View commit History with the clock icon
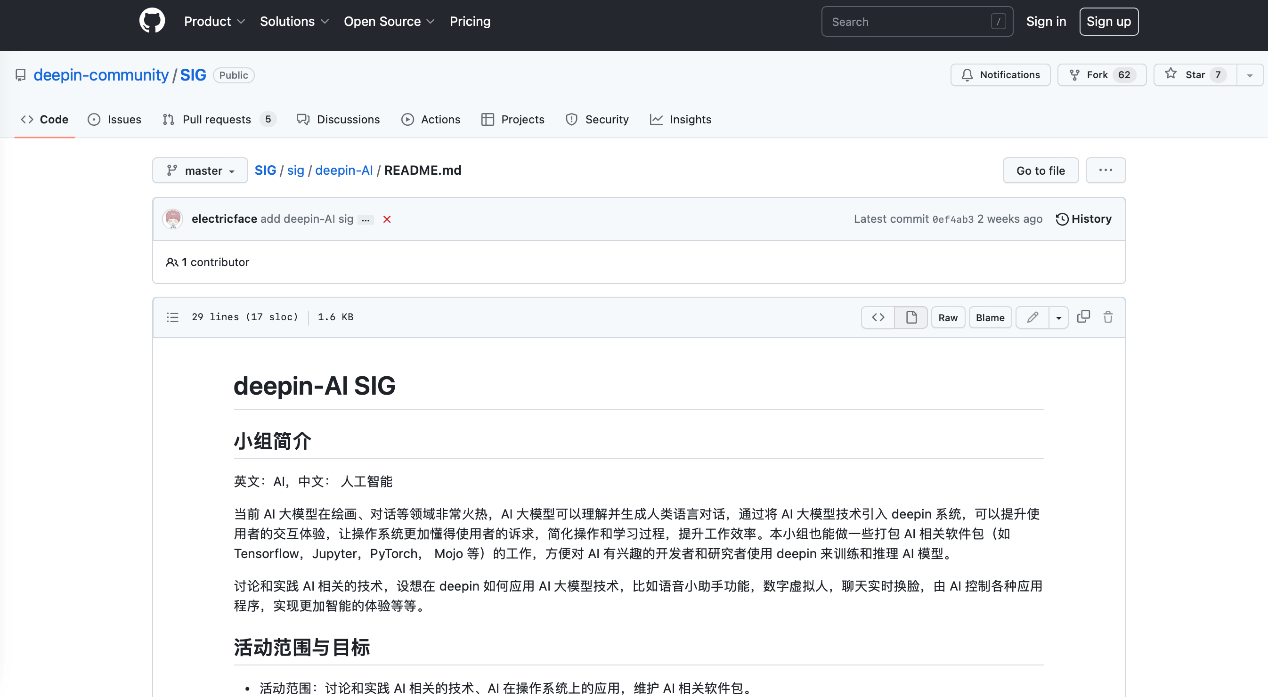Viewport: 1268px width, 697px height. pyautogui.click(x=1083, y=218)
